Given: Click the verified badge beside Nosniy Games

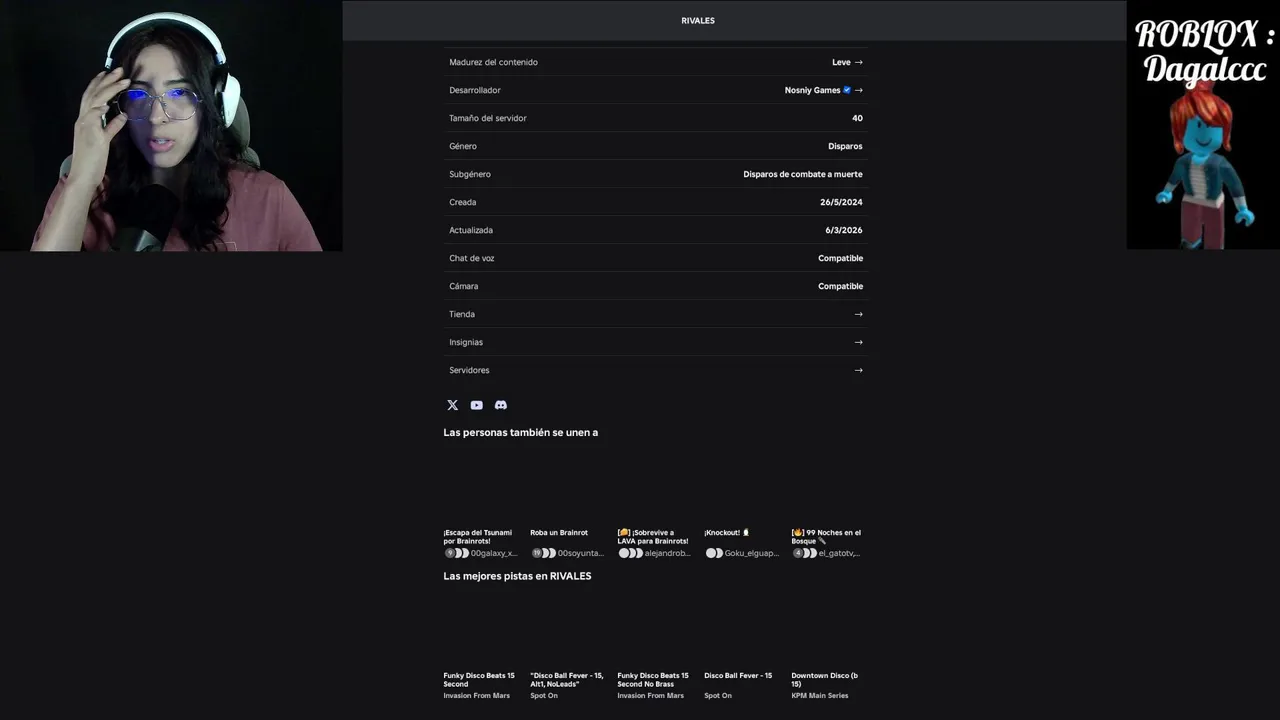Looking at the screenshot, I should point(847,90).
